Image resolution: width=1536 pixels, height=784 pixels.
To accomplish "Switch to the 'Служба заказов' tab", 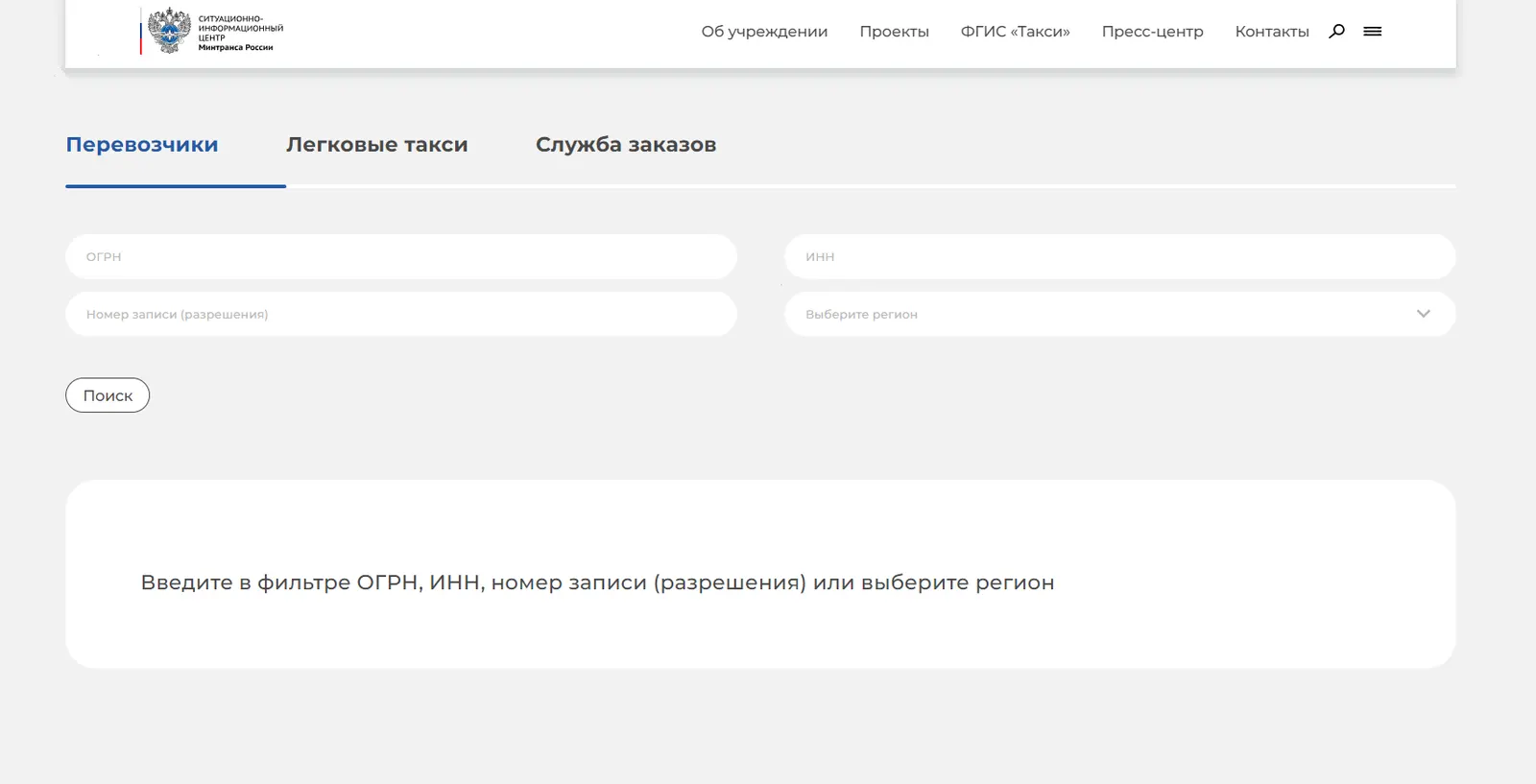I will (626, 145).
